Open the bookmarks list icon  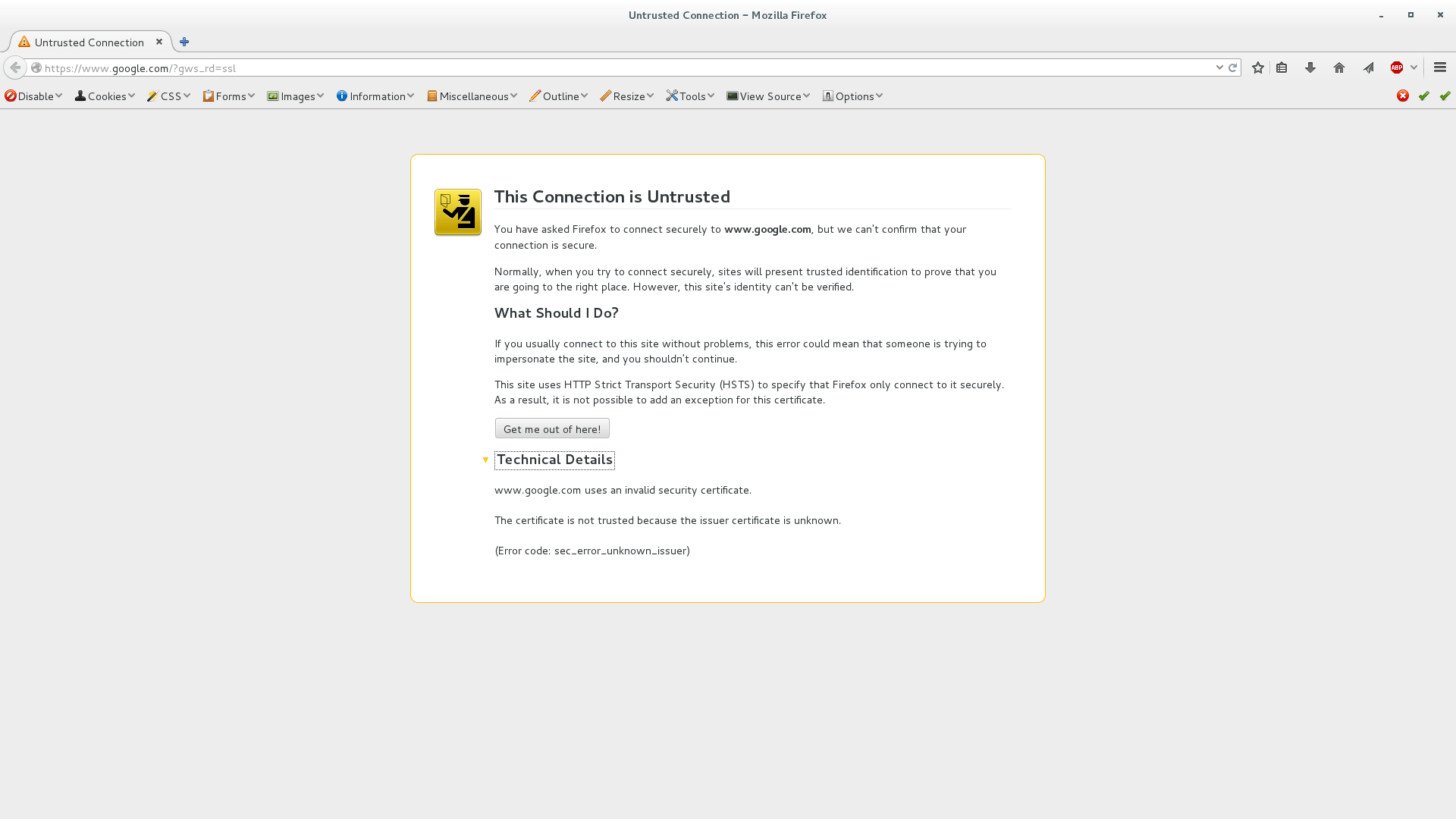click(x=1282, y=68)
